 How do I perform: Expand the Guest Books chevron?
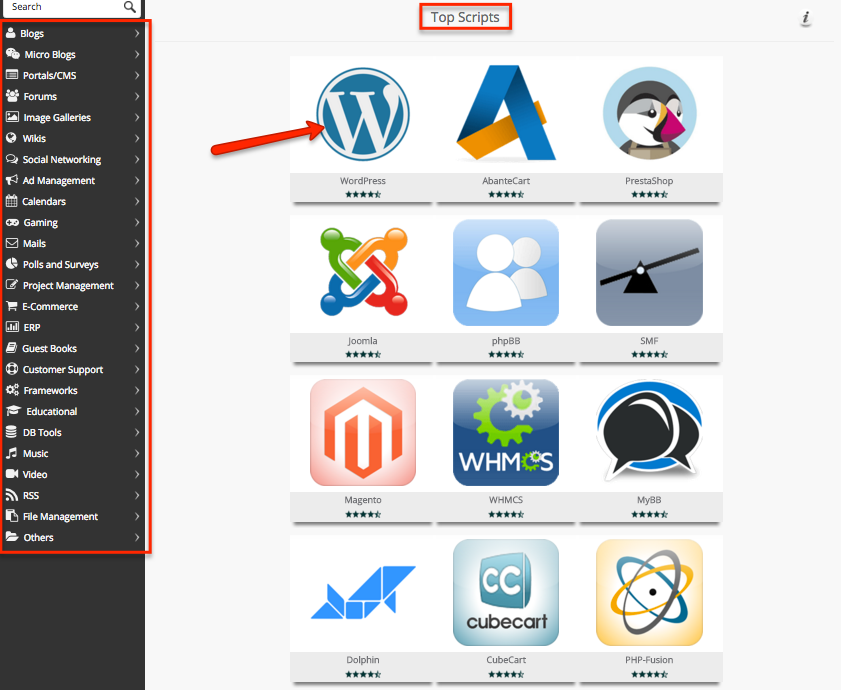(137, 348)
